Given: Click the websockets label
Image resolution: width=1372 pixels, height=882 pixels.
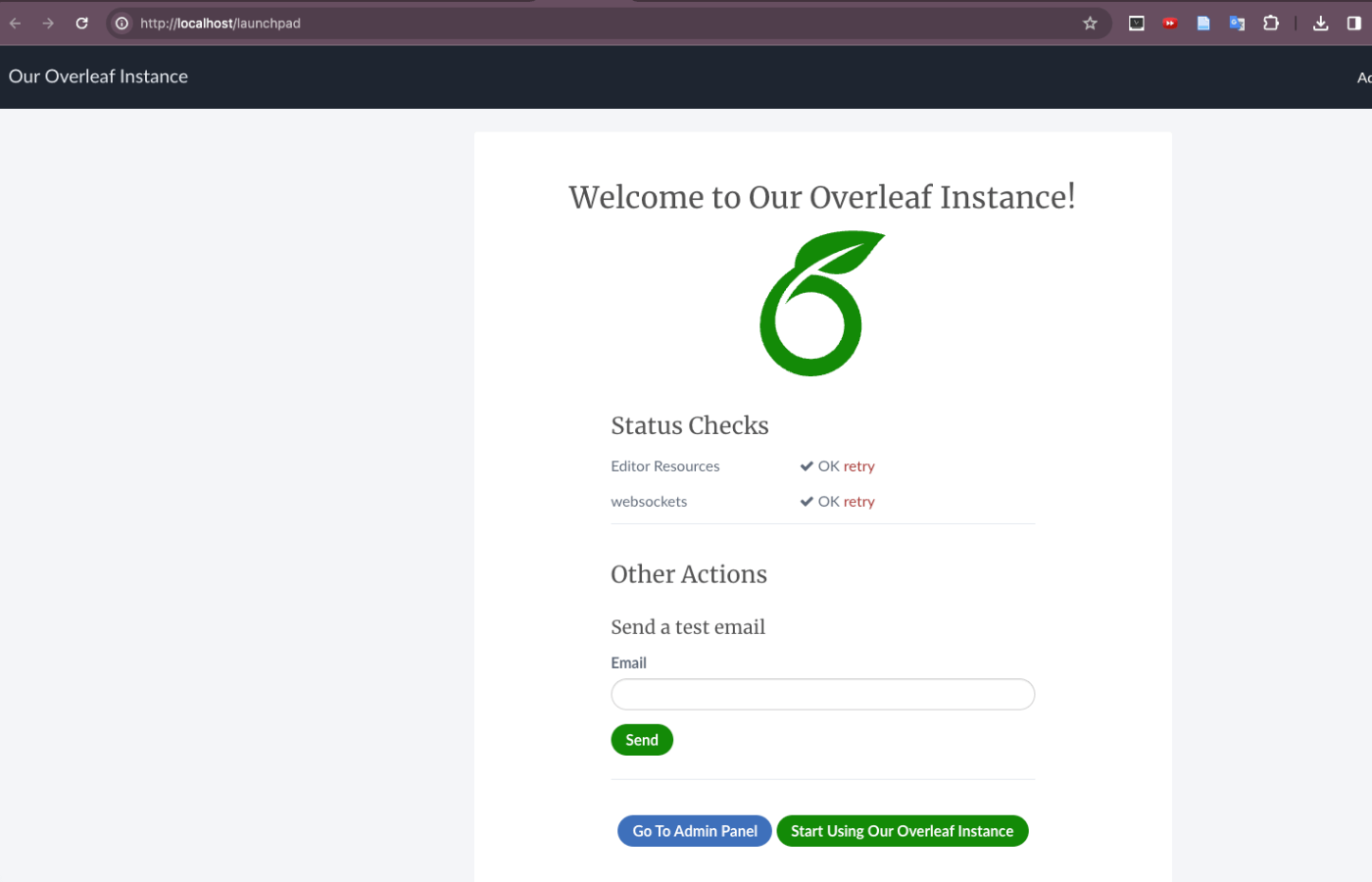Looking at the screenshot, I should (649, 502).
